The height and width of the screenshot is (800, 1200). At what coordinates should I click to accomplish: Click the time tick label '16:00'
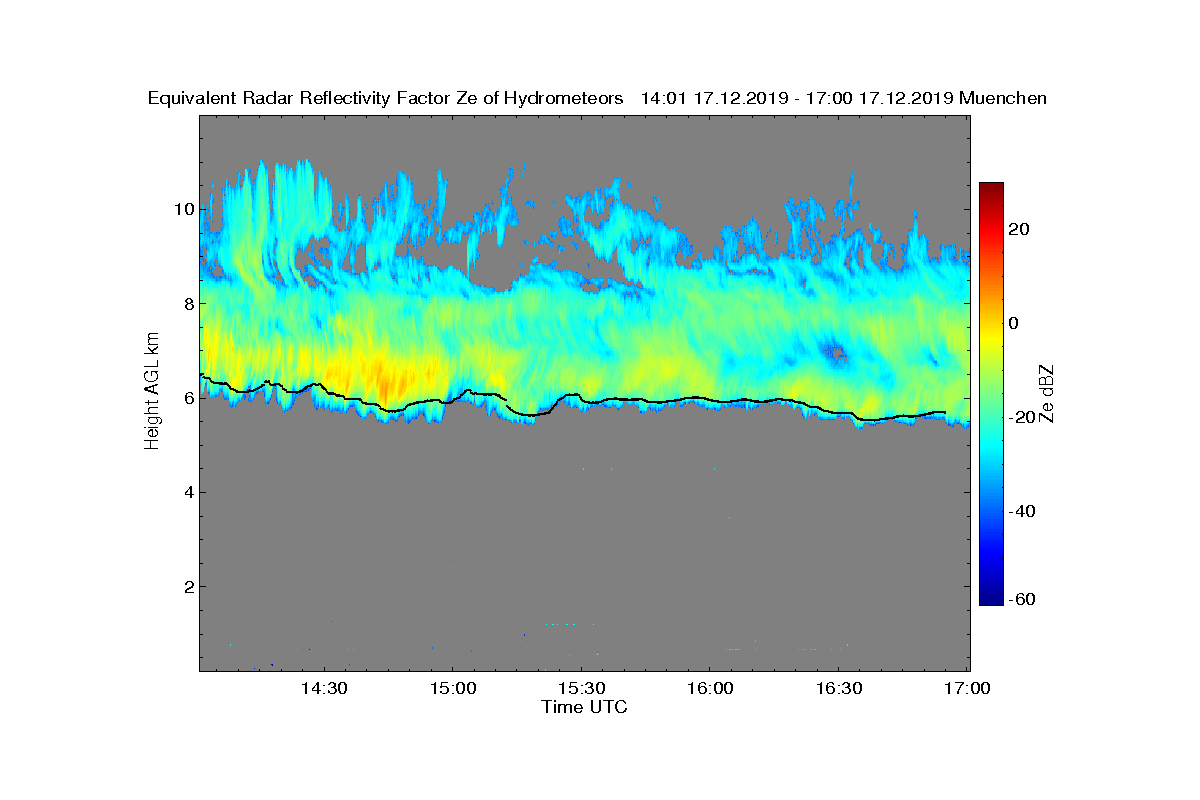pyautogui.click(x=710, y=688)
